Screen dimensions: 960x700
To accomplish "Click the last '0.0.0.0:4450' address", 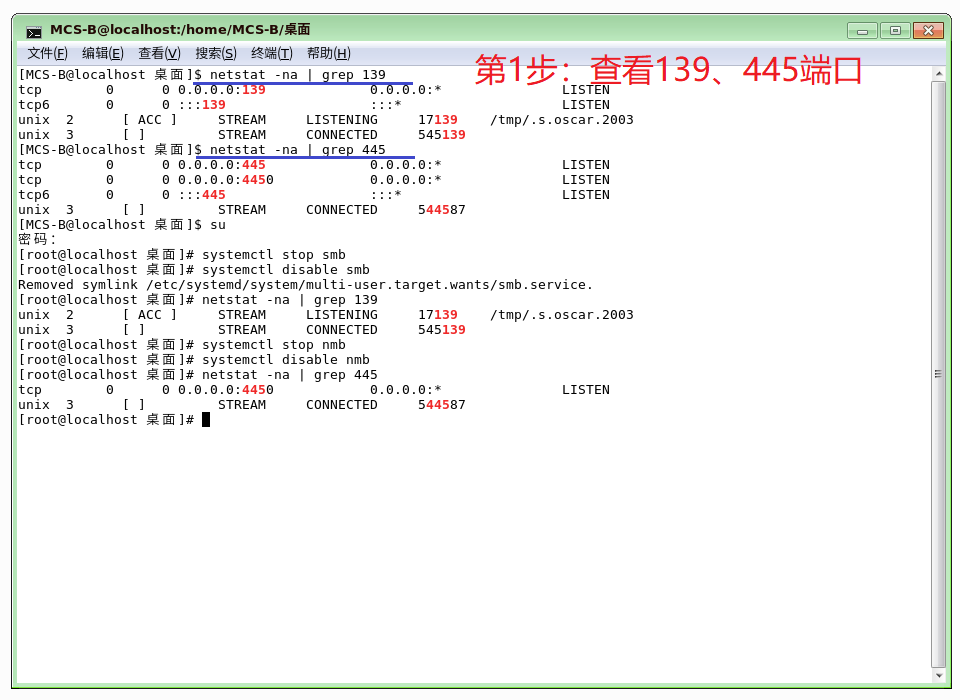I will pyautogui.click(x=226, y=390).
